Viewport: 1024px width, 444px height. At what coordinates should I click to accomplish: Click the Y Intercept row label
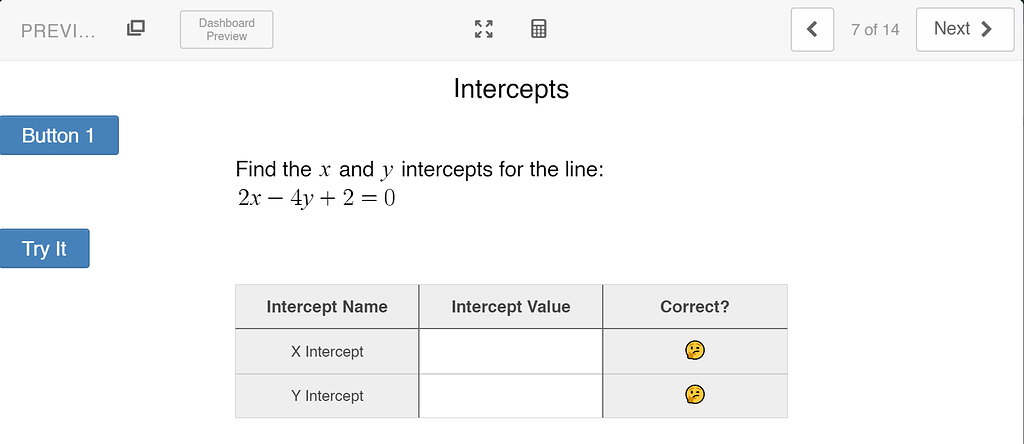pos(327,396)
